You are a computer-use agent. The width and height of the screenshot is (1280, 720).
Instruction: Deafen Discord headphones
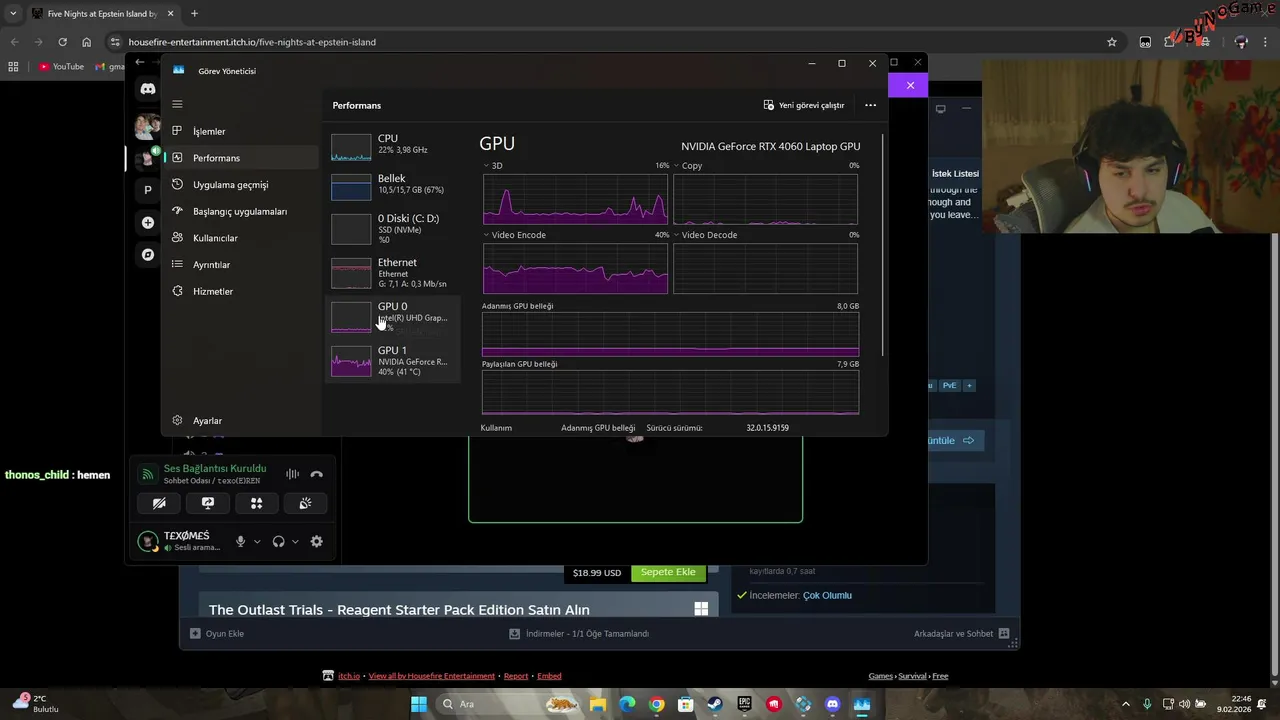tap(278, 541)
